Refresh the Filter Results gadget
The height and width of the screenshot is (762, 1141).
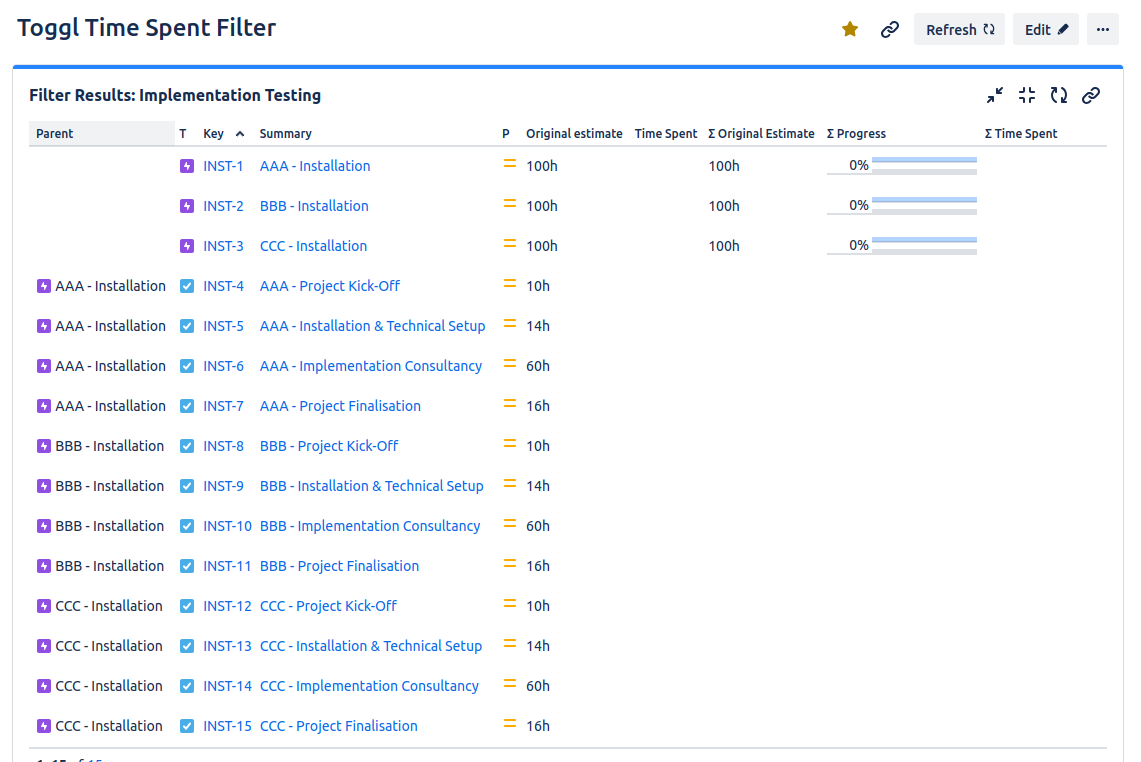tap(1059, 95)
